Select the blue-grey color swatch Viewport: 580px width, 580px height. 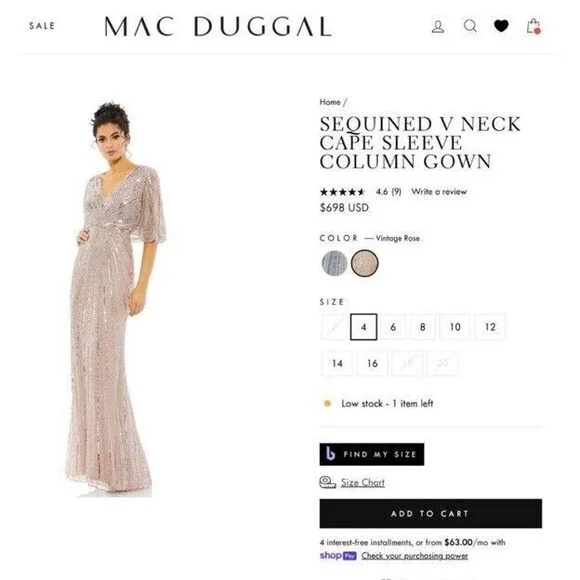coord(334,263)
